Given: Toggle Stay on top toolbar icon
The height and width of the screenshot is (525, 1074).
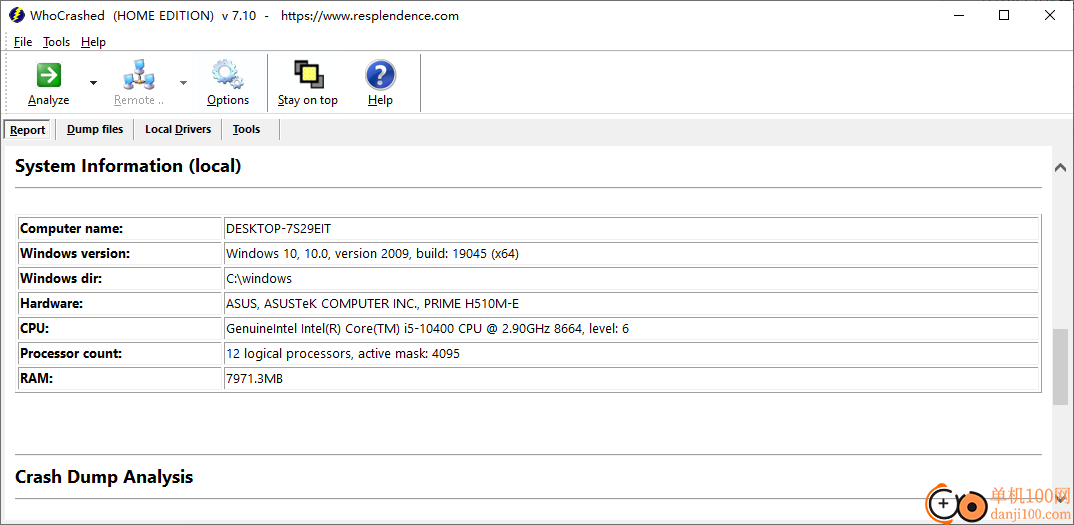Looking at the screenshot, I should point(308,75).
